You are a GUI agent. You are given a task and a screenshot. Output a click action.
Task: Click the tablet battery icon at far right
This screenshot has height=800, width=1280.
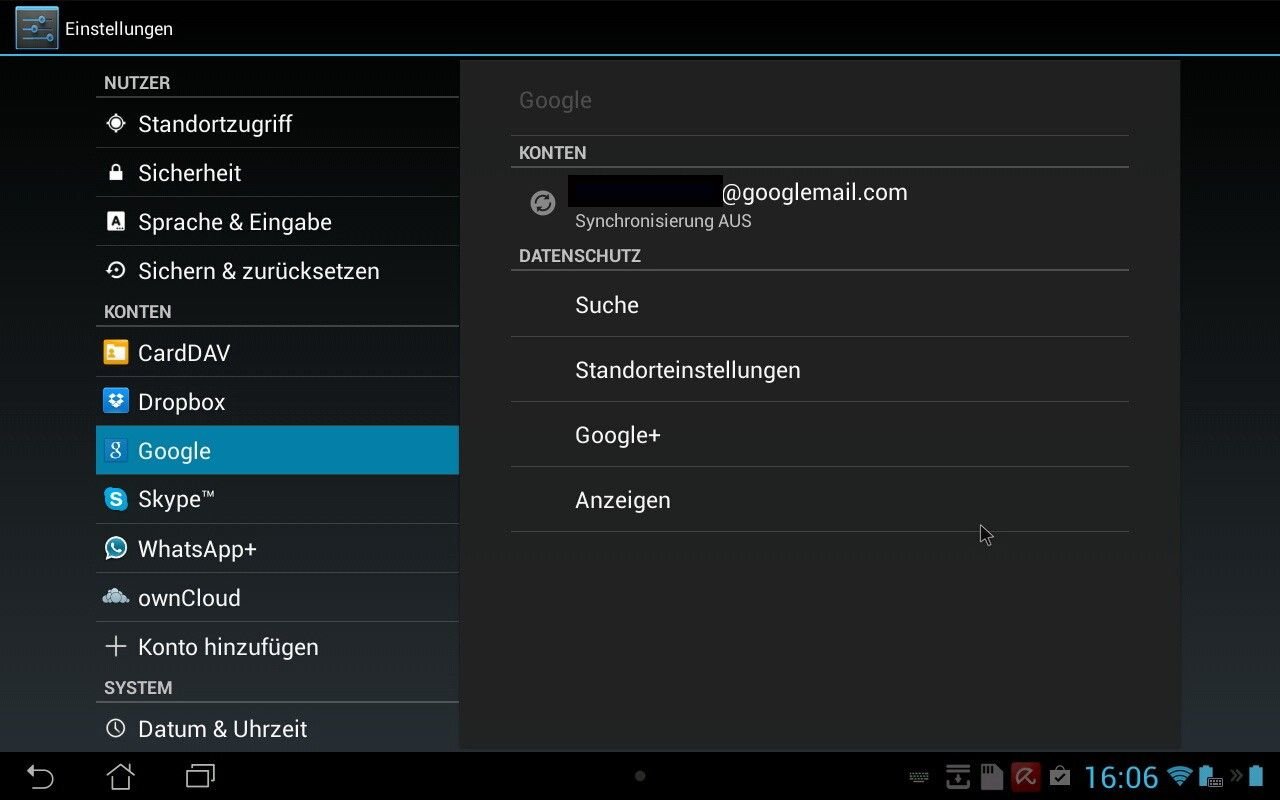coord(1256,776)
